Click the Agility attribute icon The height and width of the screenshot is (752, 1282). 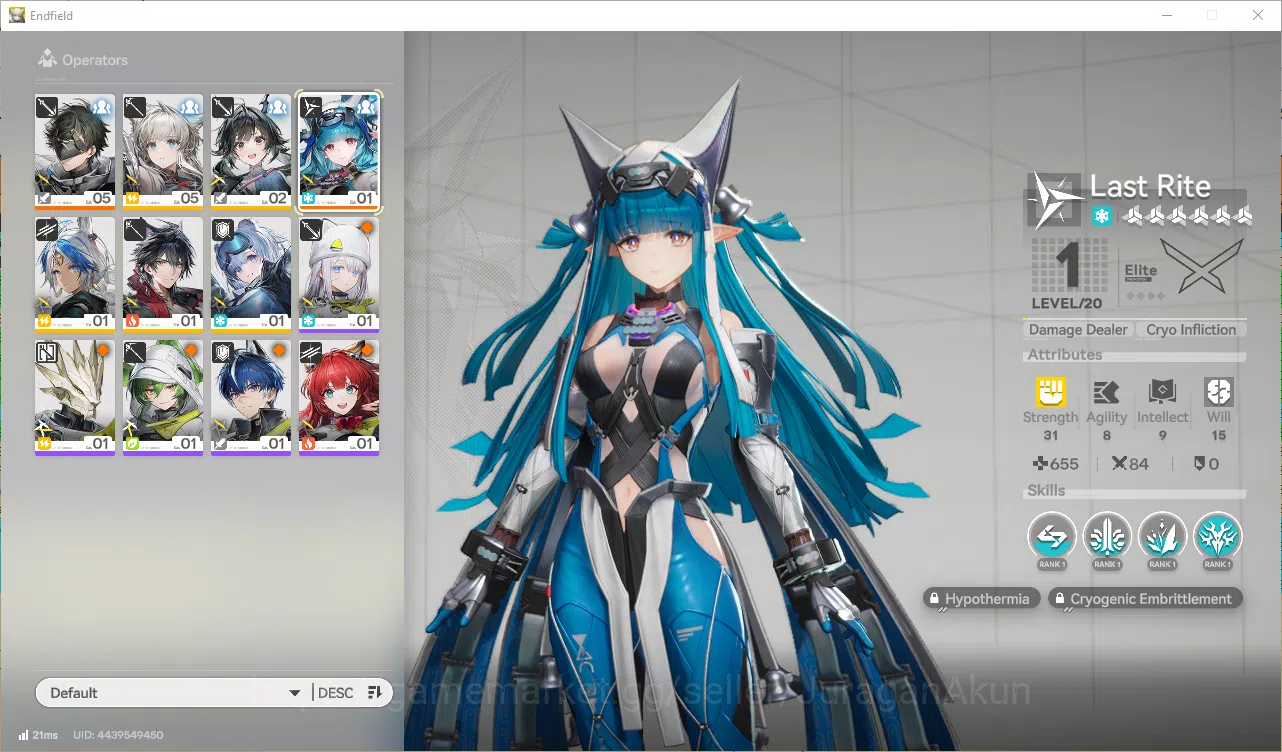(1106, 392)
